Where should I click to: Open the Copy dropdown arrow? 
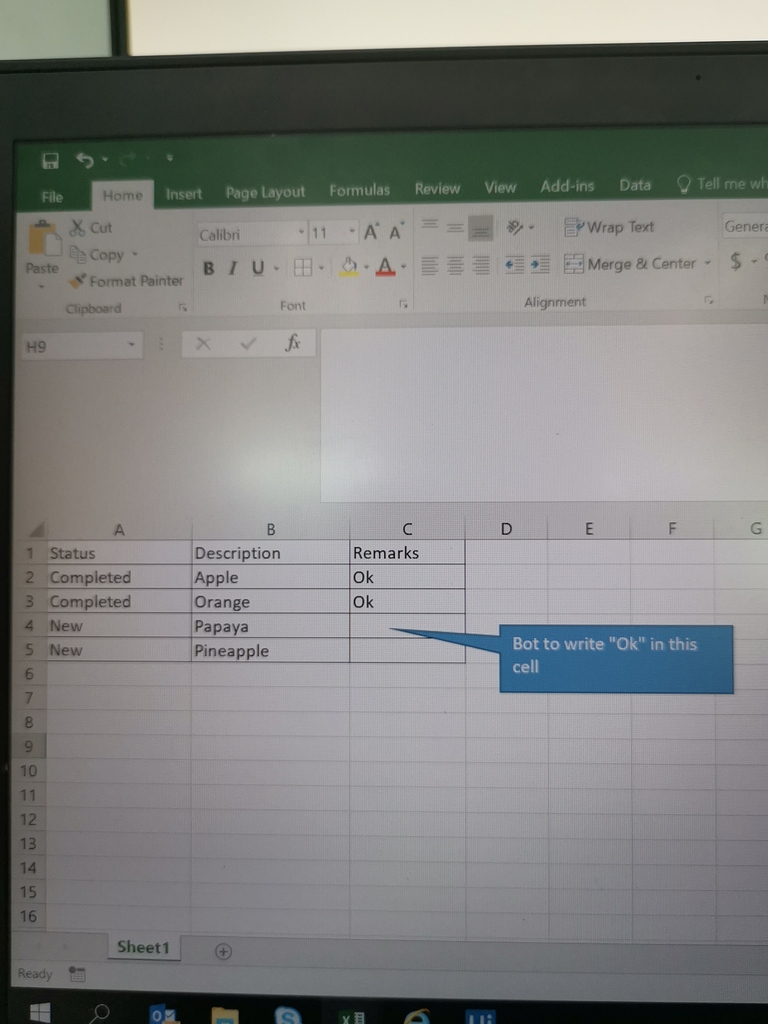coord(135,254)
